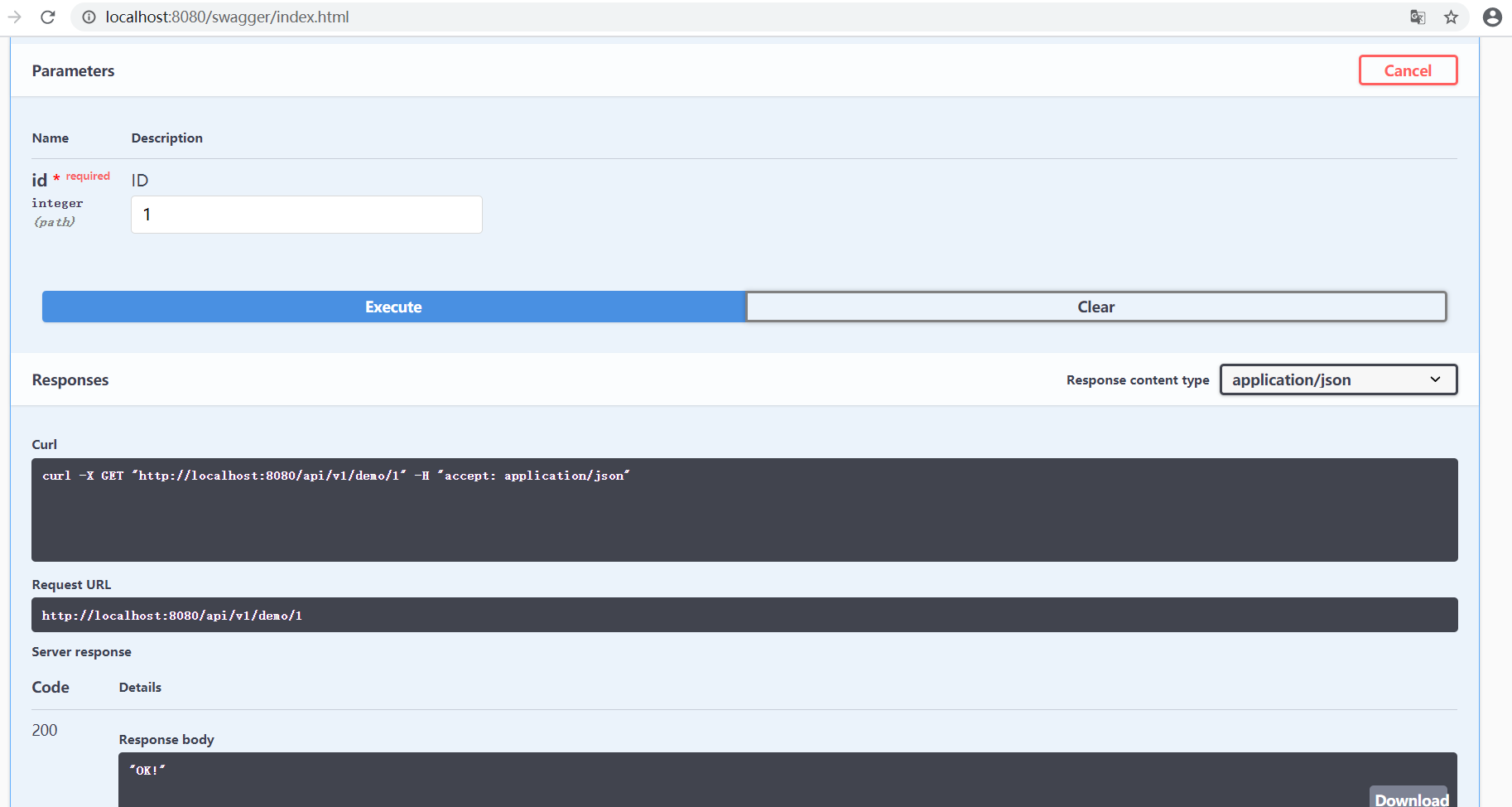
Task: Click the 200 response code
Action: coord(45,730)
